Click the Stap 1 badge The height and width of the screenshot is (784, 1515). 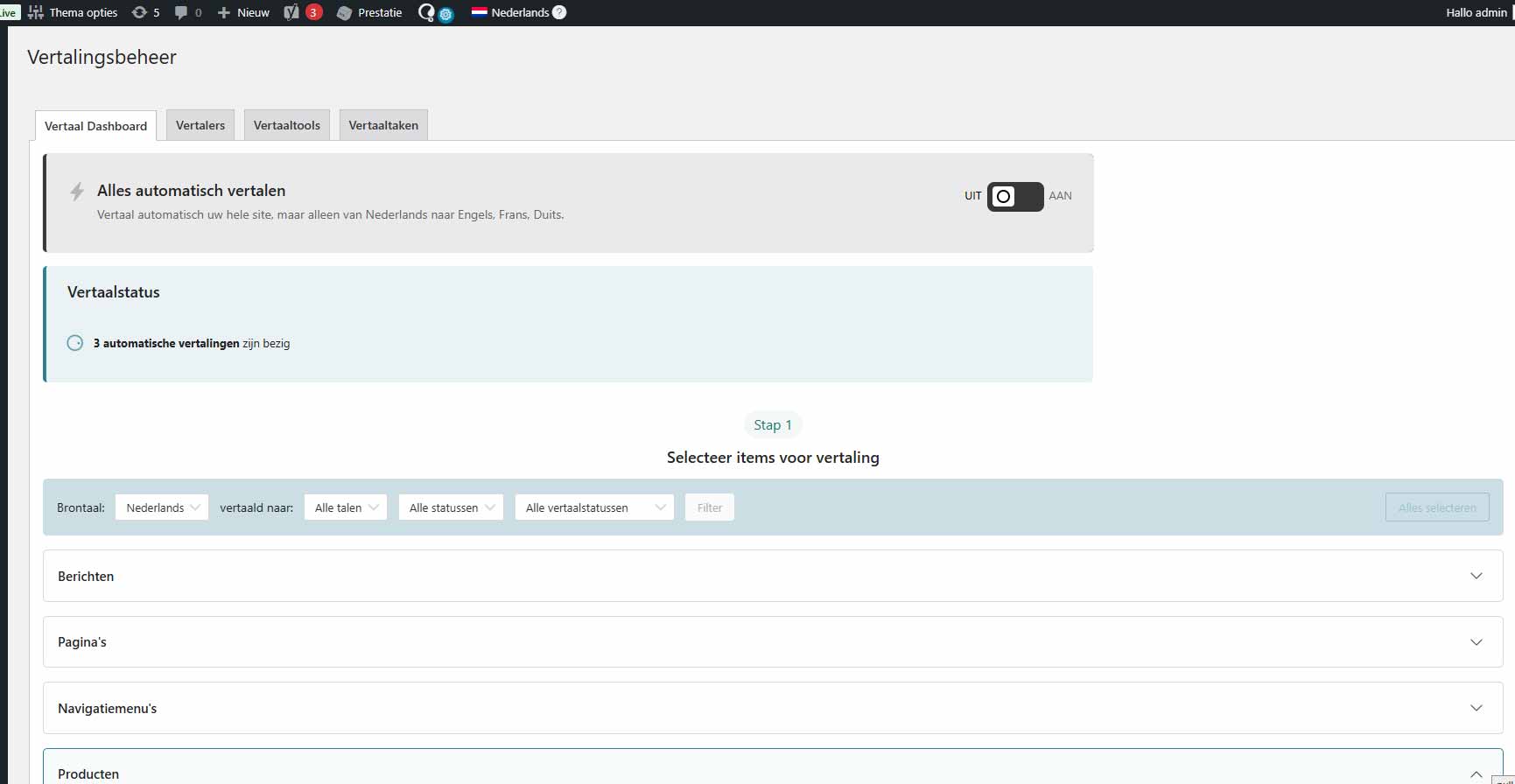(x=773, y=425)
